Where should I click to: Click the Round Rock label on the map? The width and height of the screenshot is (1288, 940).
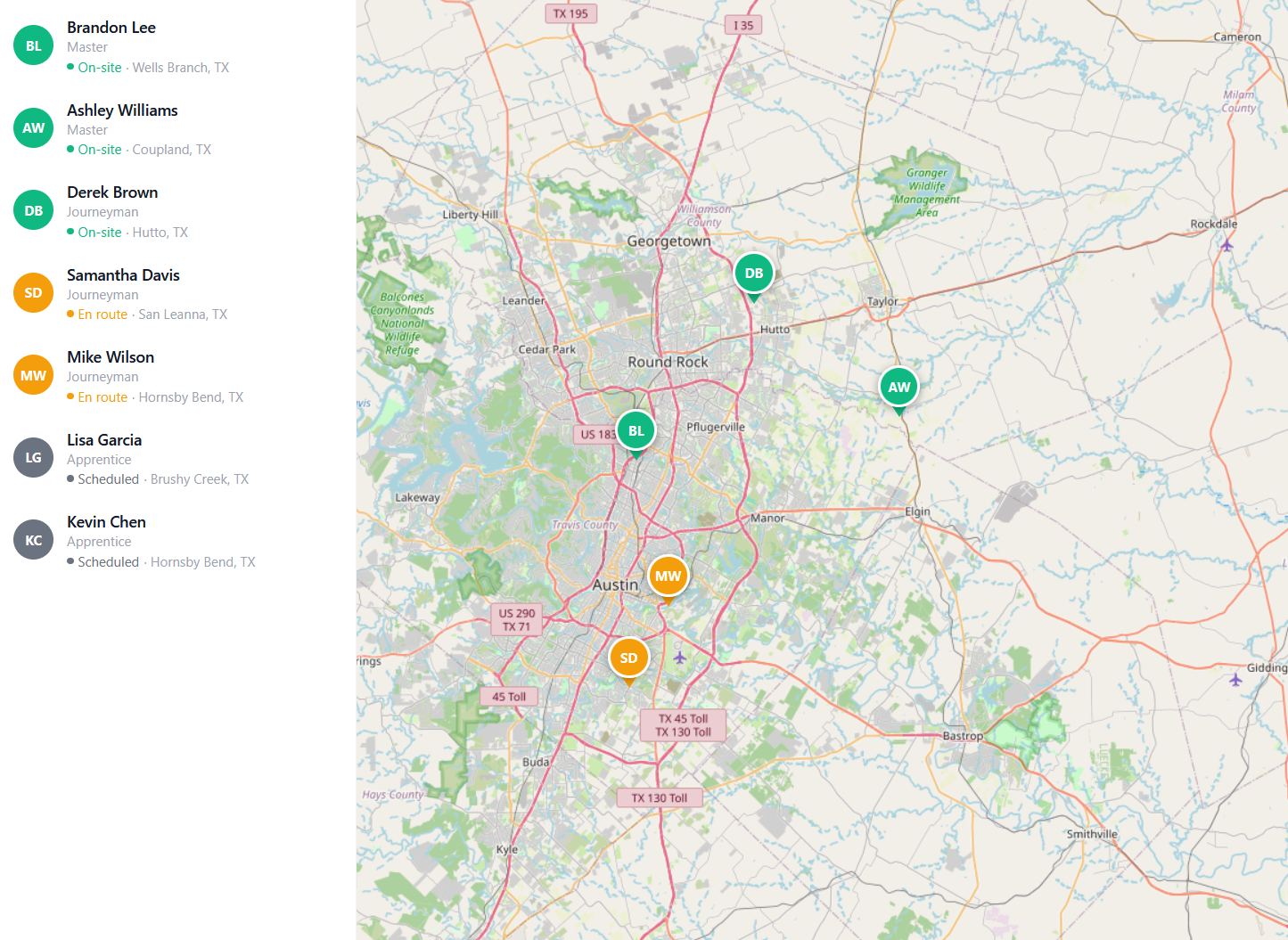pos(668,362)
